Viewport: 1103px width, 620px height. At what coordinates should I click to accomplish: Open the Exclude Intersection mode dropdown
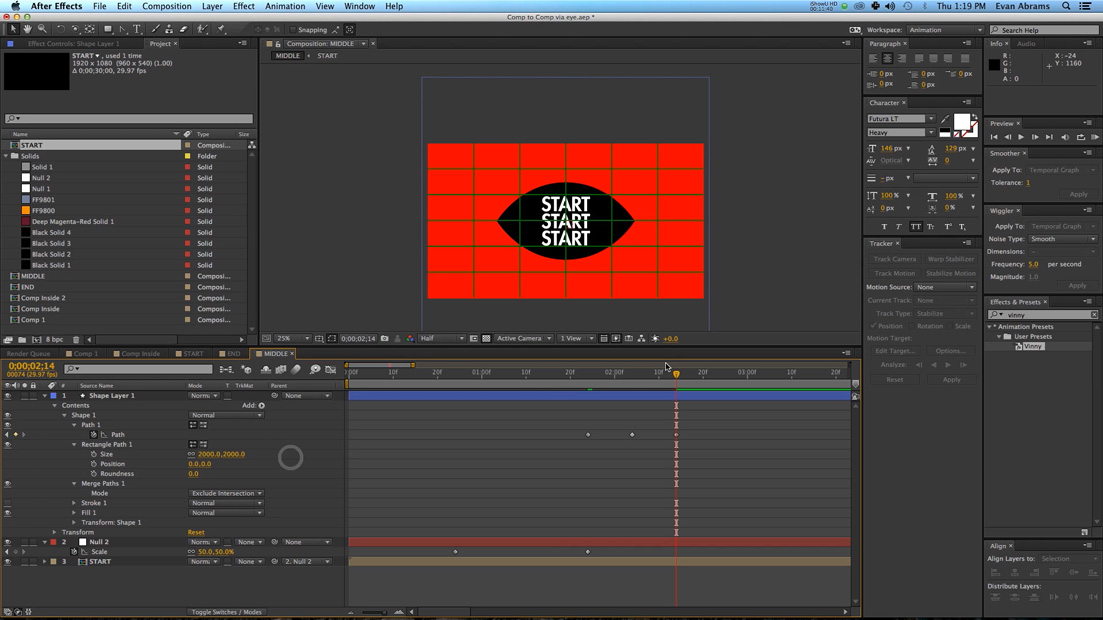(226, 493)
